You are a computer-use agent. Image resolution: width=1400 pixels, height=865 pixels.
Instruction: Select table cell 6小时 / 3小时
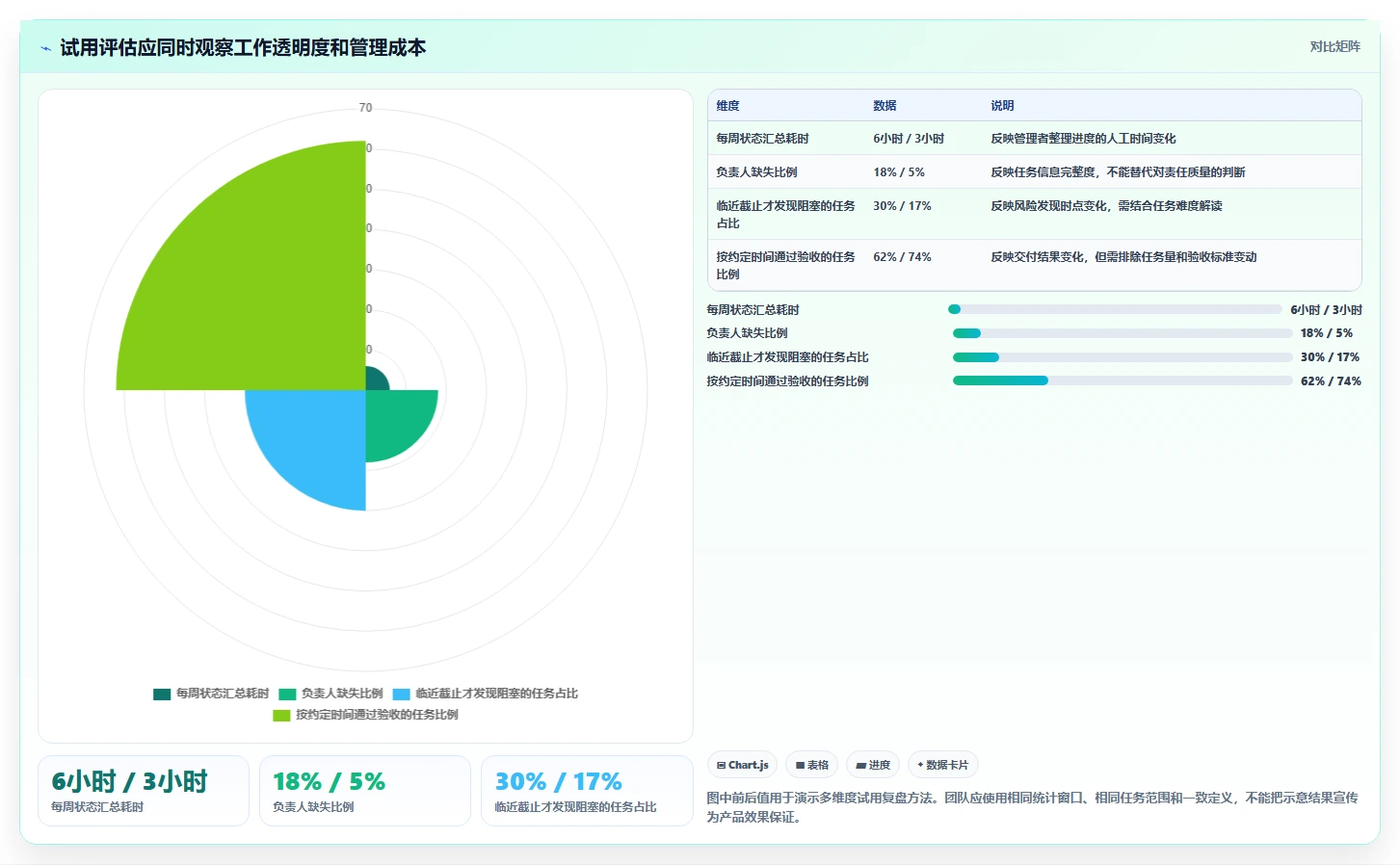909,139
